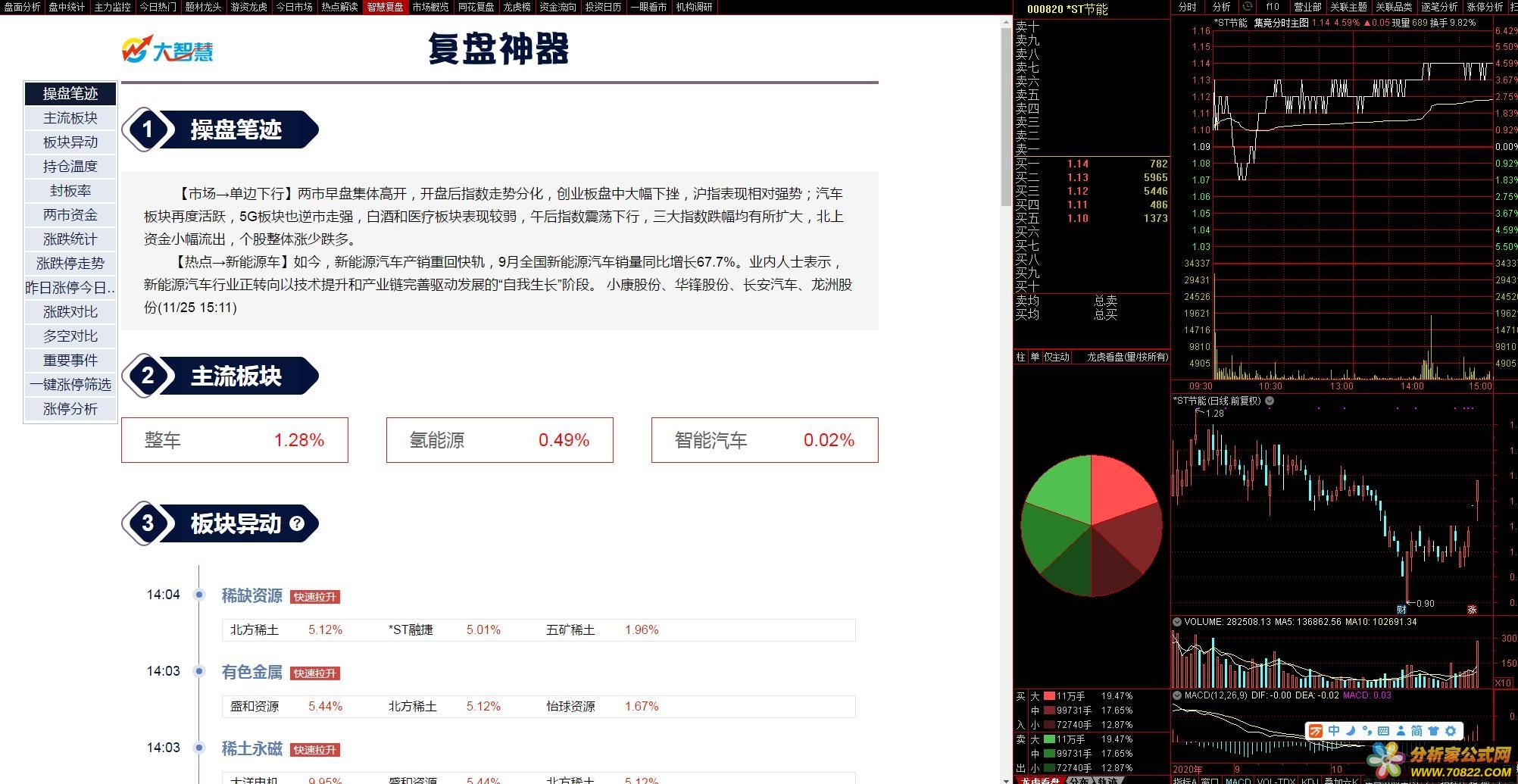This screenshot has width=1518, height=784.
Task: Select the MACD indicator tab at bottom
Action: 1238,780
